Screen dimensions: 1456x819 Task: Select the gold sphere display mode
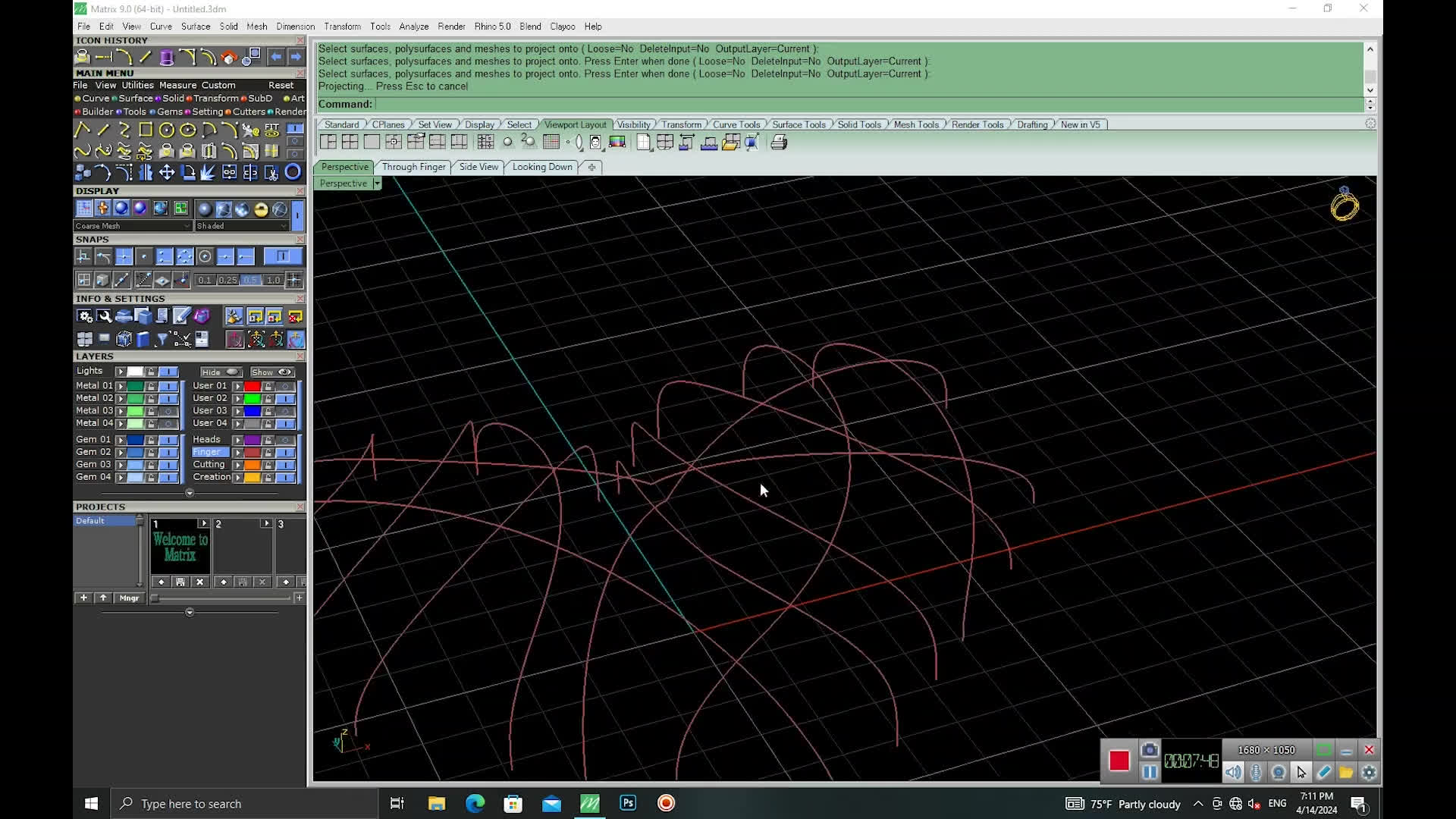(x=261, y=209)
